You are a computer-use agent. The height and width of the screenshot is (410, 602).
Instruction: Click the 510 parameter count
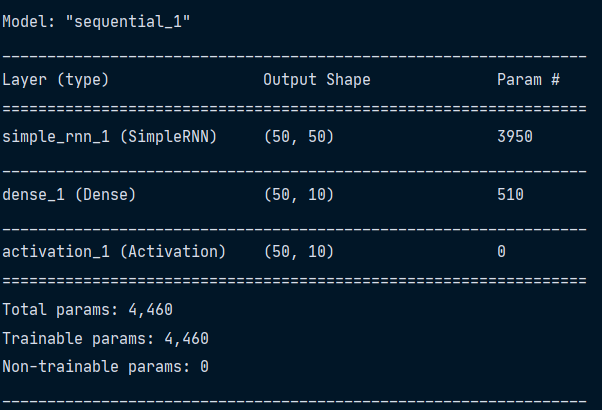click(510, 194)
